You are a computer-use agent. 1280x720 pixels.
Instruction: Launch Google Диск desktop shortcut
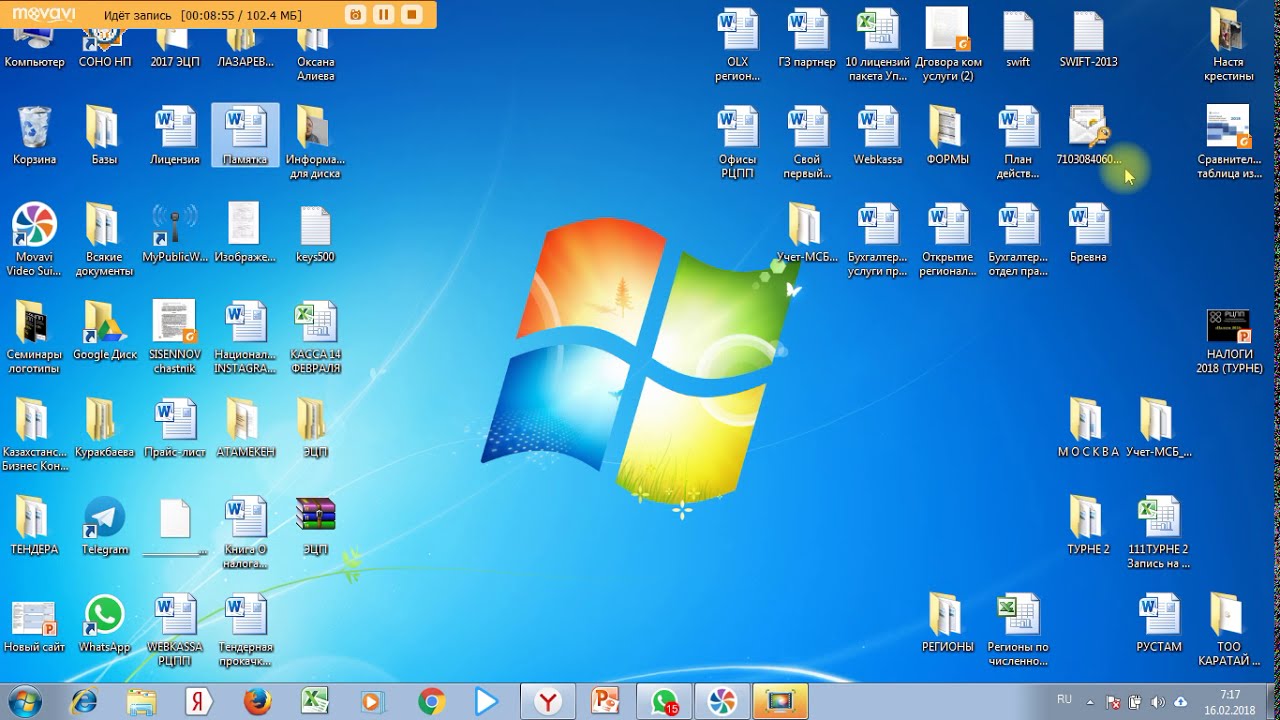(105, 330)
